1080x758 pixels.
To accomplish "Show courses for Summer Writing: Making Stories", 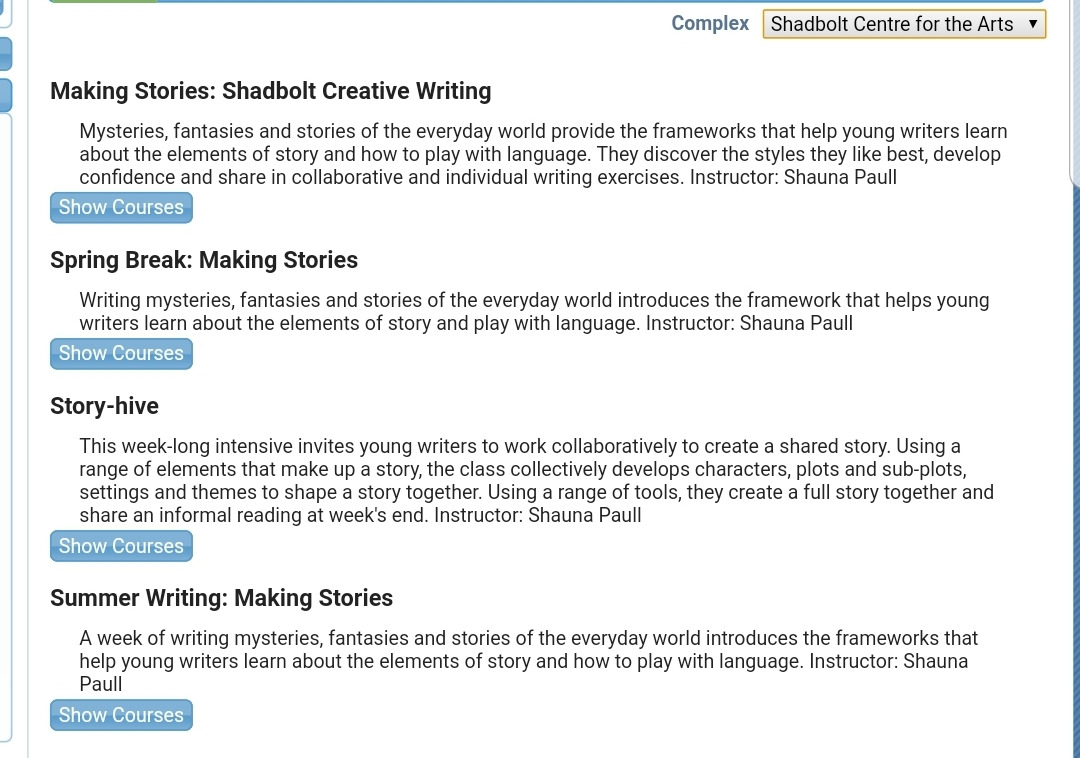I will (121, 716).
